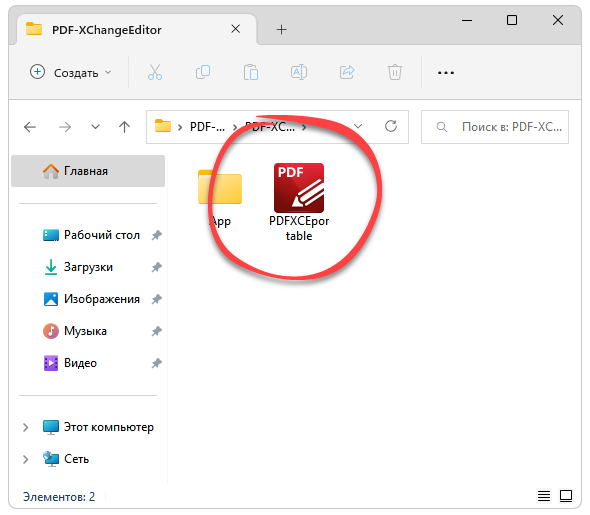Go up one folder level

coord(125,127)
